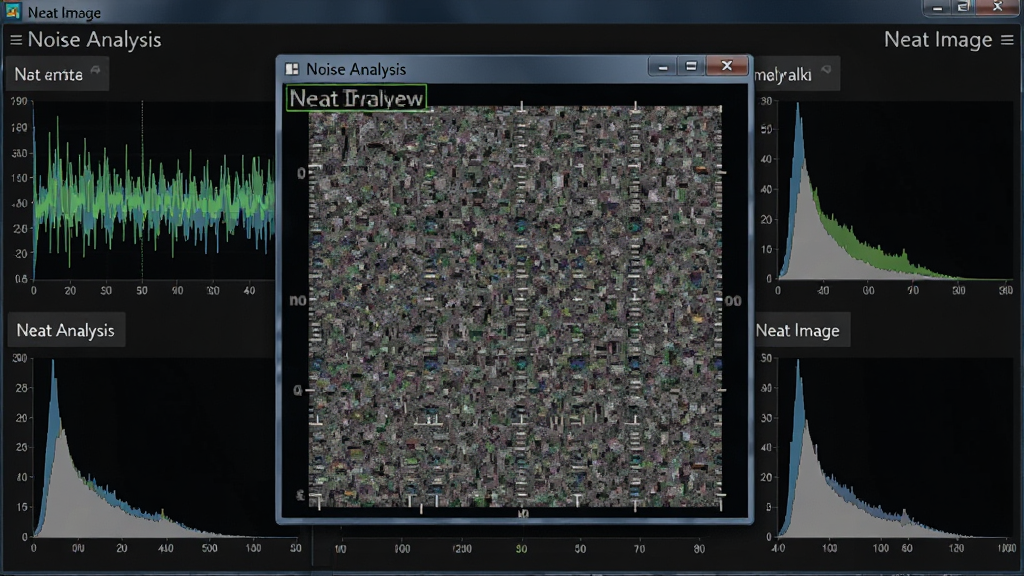Click the histogram under the melyralki tab
Screen dimensions: 1024x576
[894, 191]
